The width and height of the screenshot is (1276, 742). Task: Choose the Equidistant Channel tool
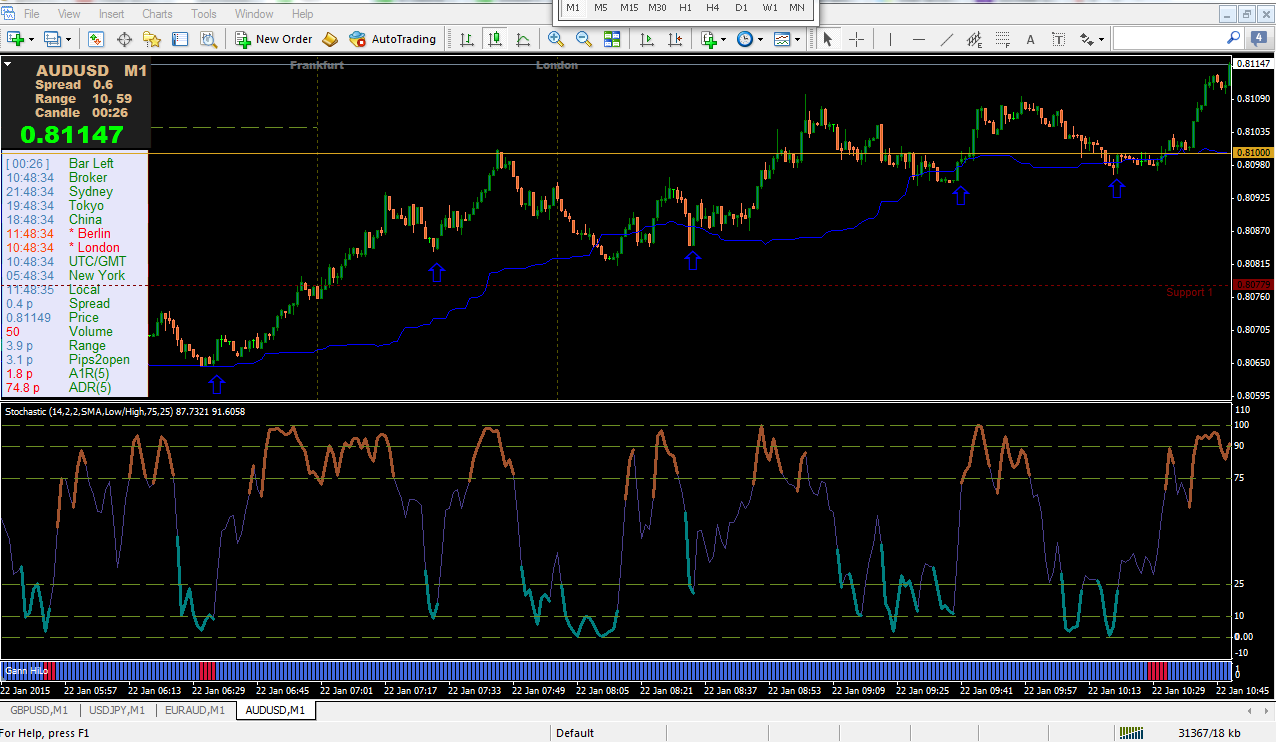(x=975, y=39)
